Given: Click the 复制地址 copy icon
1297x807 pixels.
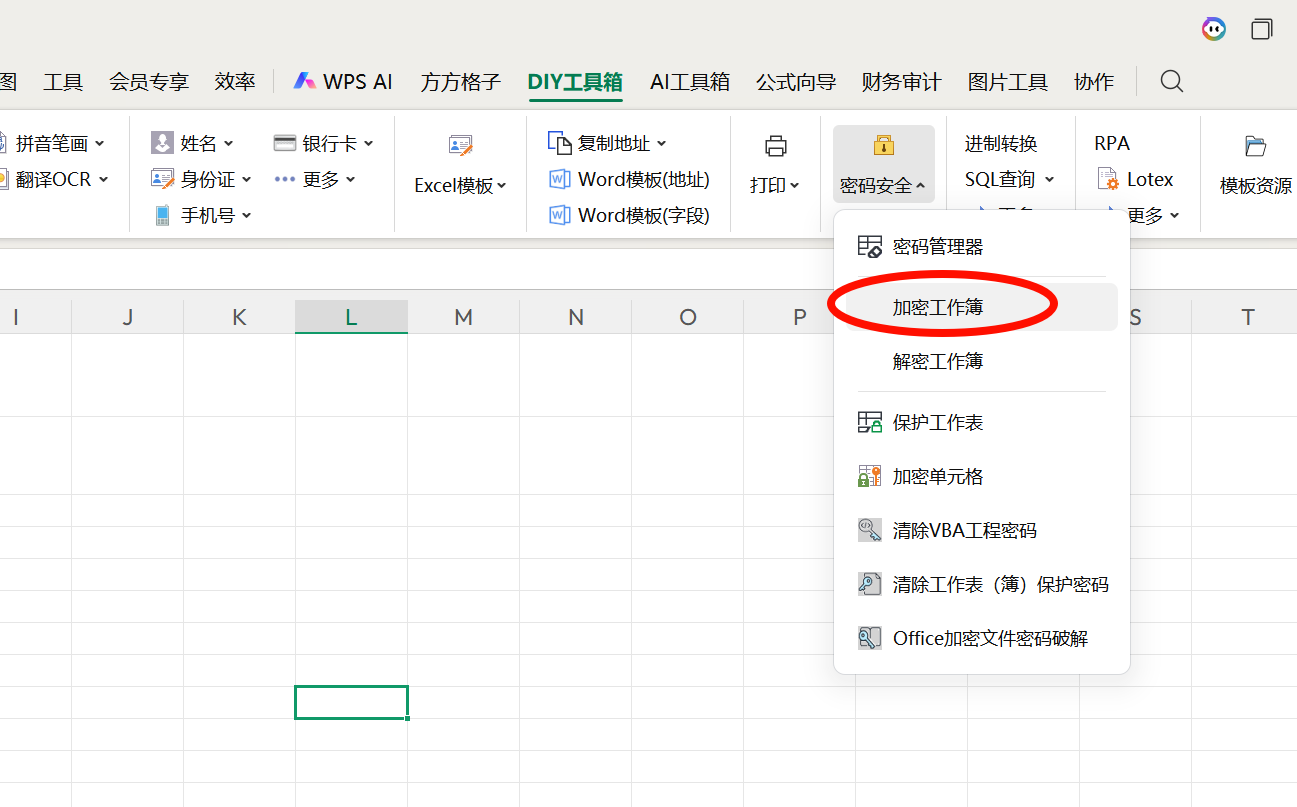Looking at the screenshot, I should click(558, 143).
